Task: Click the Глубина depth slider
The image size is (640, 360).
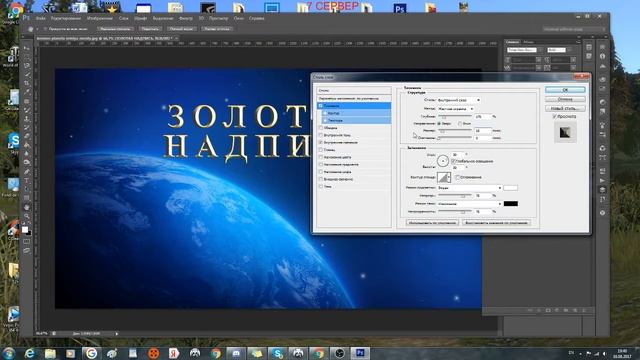Action: (x=455, y=117)
